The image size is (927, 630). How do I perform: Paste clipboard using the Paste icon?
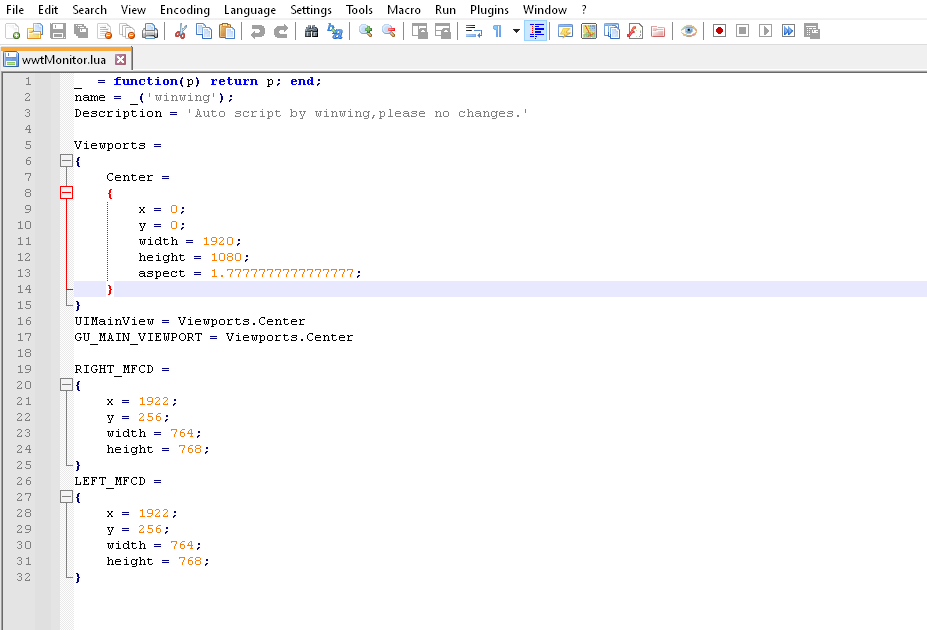pyautogui.click(x=227, y=31)
